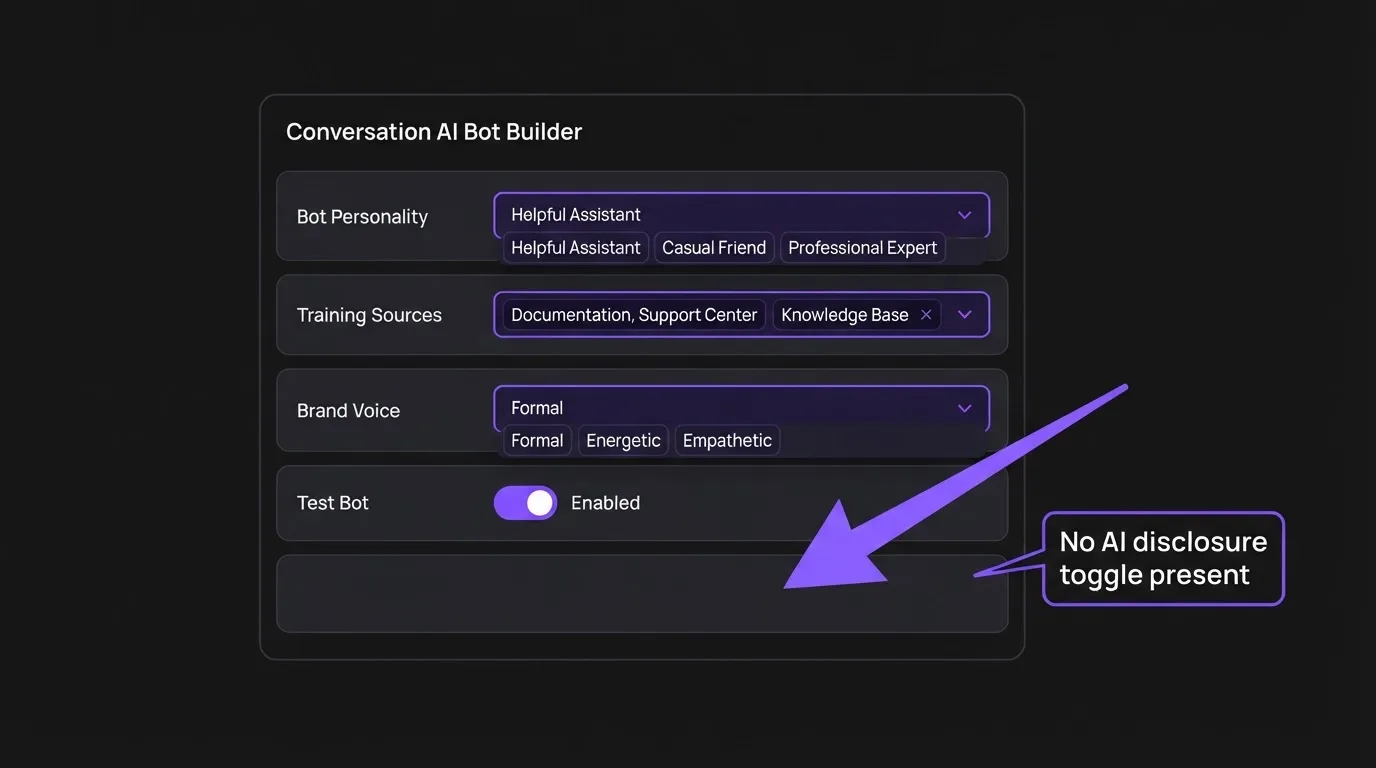Open the Brand Voice dropdown

pyautogui.click(x=741, y=408)
